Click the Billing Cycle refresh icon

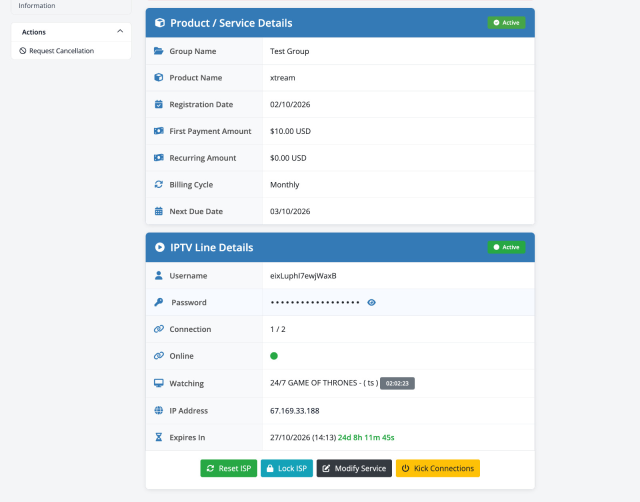(x=159, y=184)
